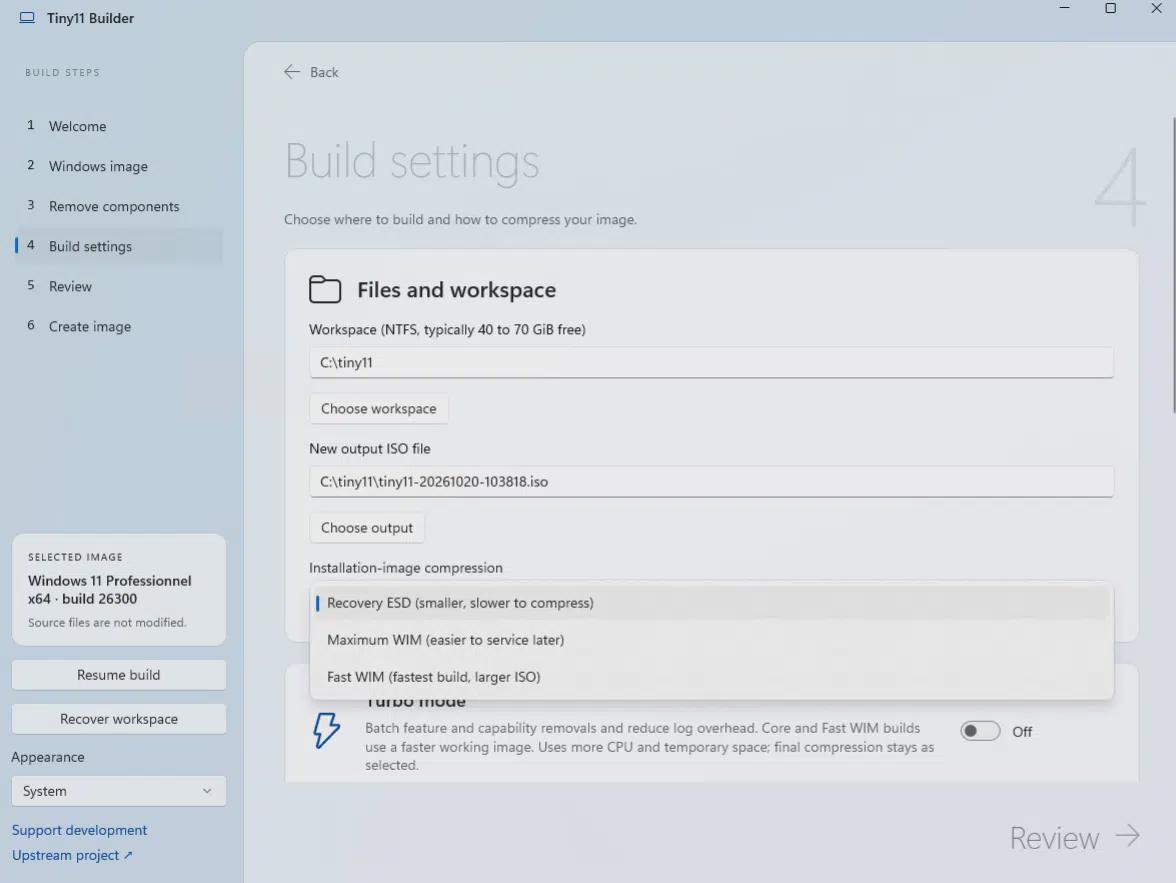Open the Appearance System dropdown
The image size is (1176, 883).
(x=118, y=791)
